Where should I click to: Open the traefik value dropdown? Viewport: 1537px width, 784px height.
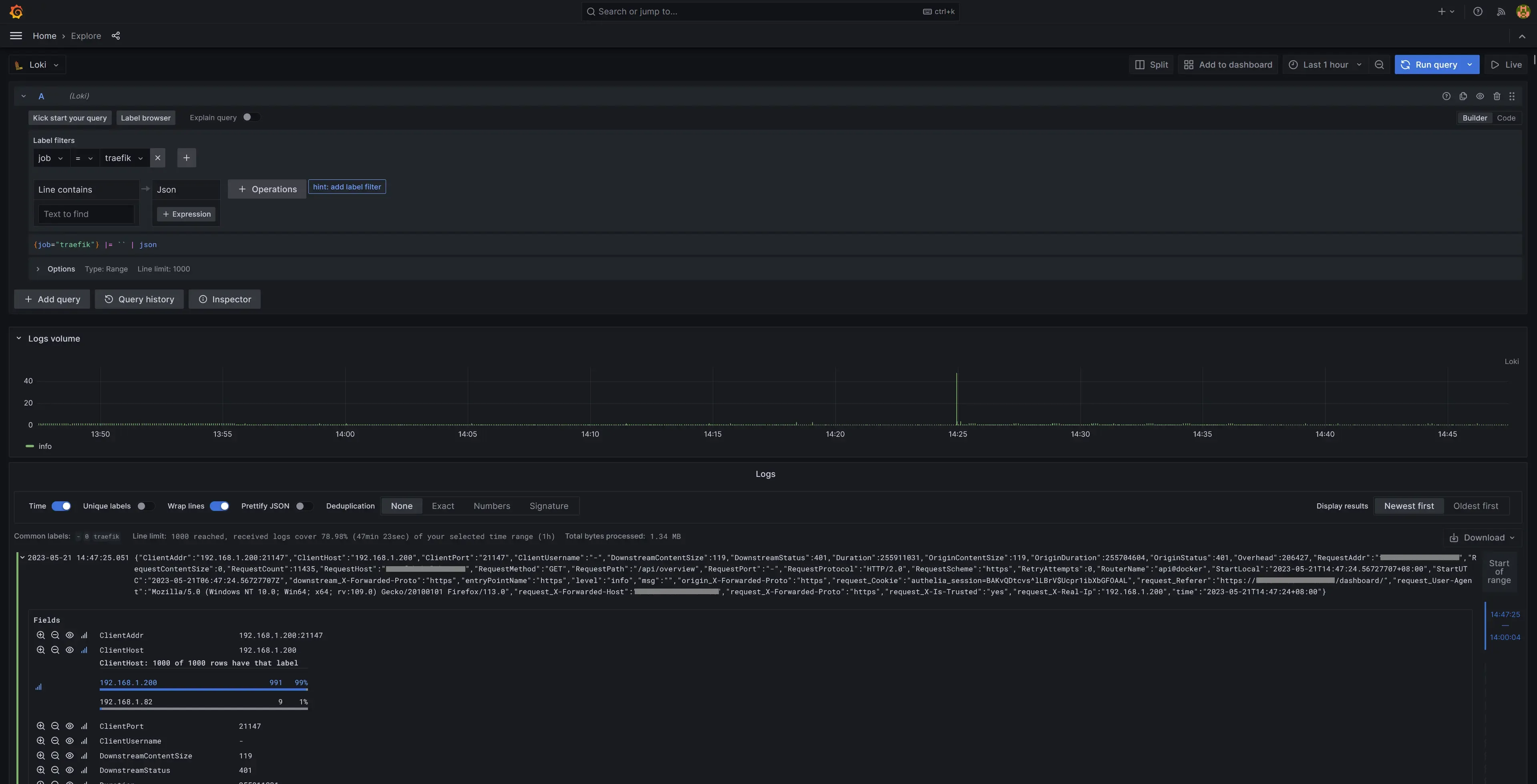[x=124, y=157]
